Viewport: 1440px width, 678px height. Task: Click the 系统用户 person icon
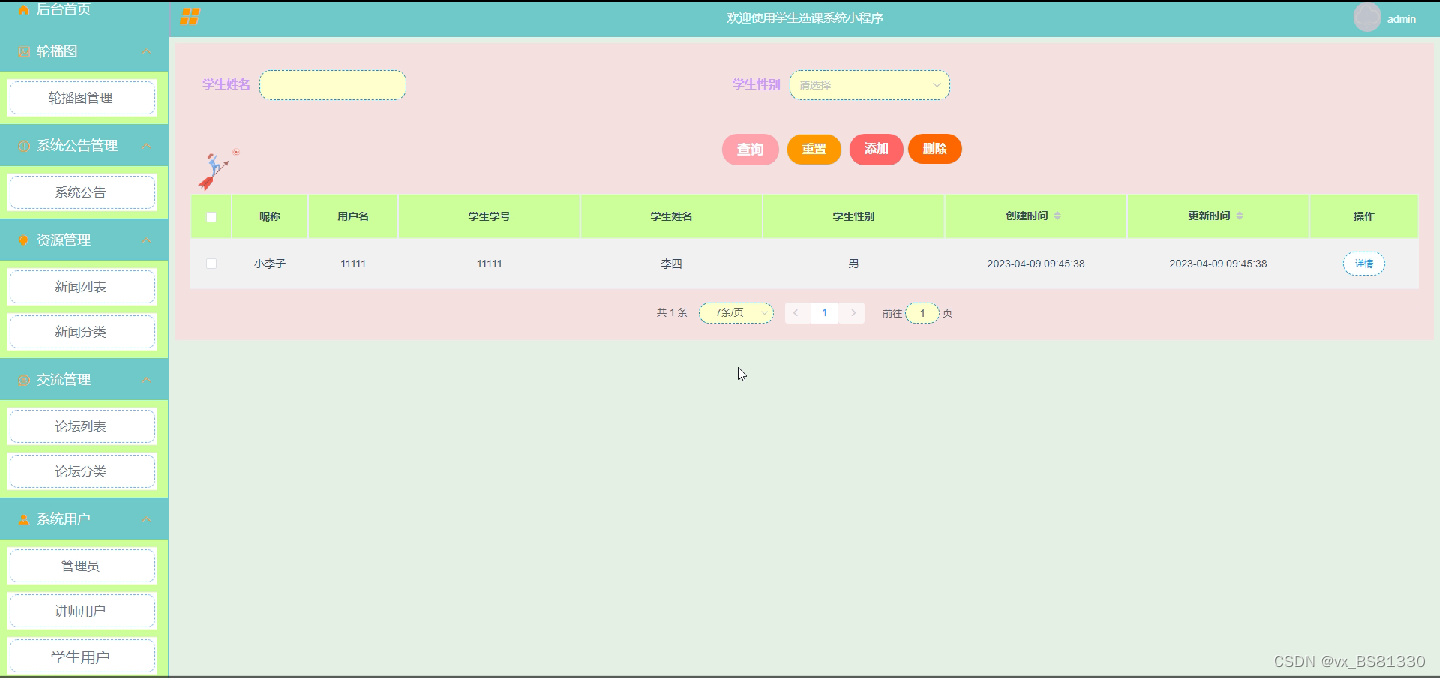tap(24, 520)
